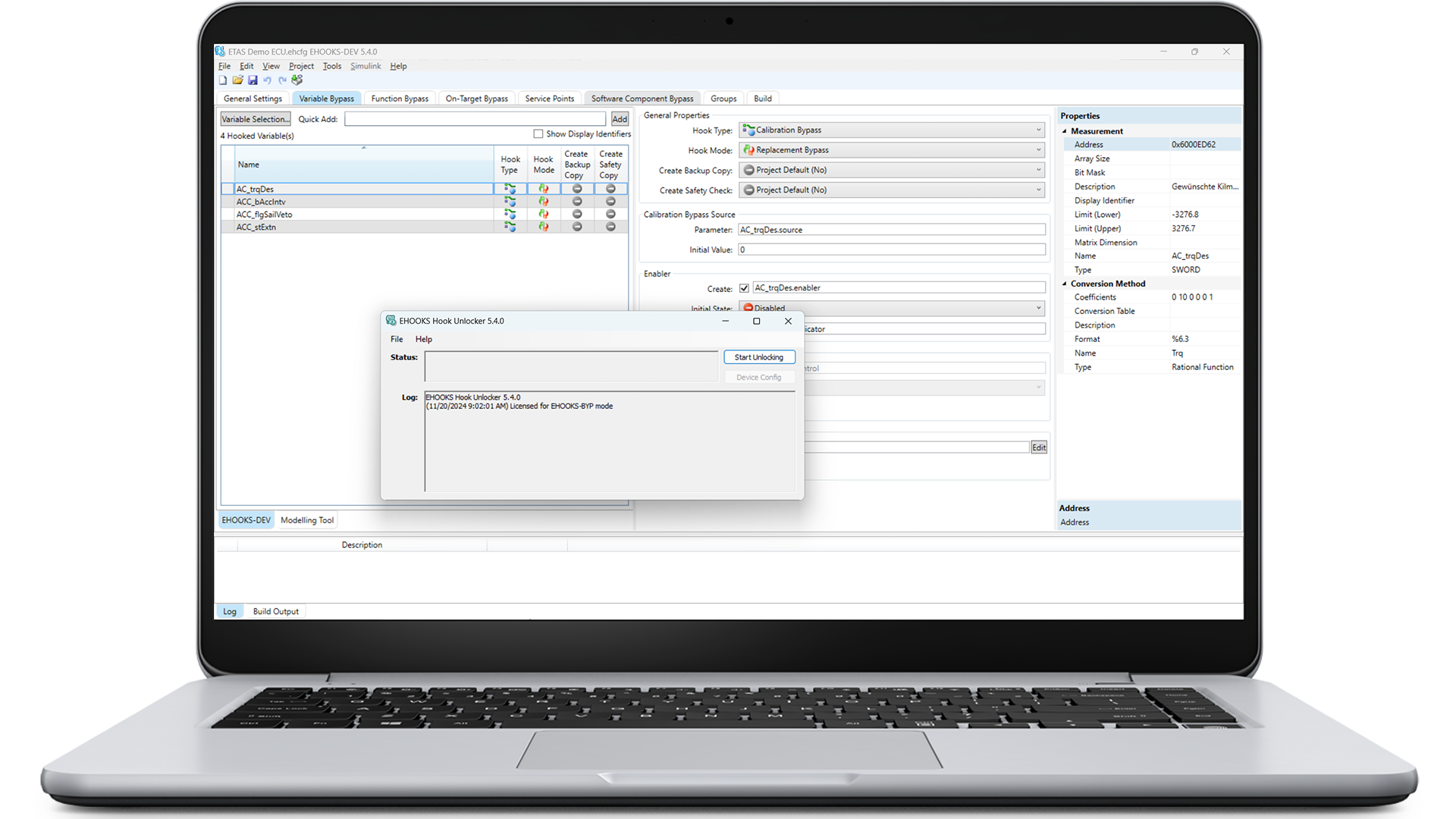The height and width of the screenshot is (819, 1456).
Task: Maximize the Hook Unlocker dialog
Action: [x=756, y=321]
